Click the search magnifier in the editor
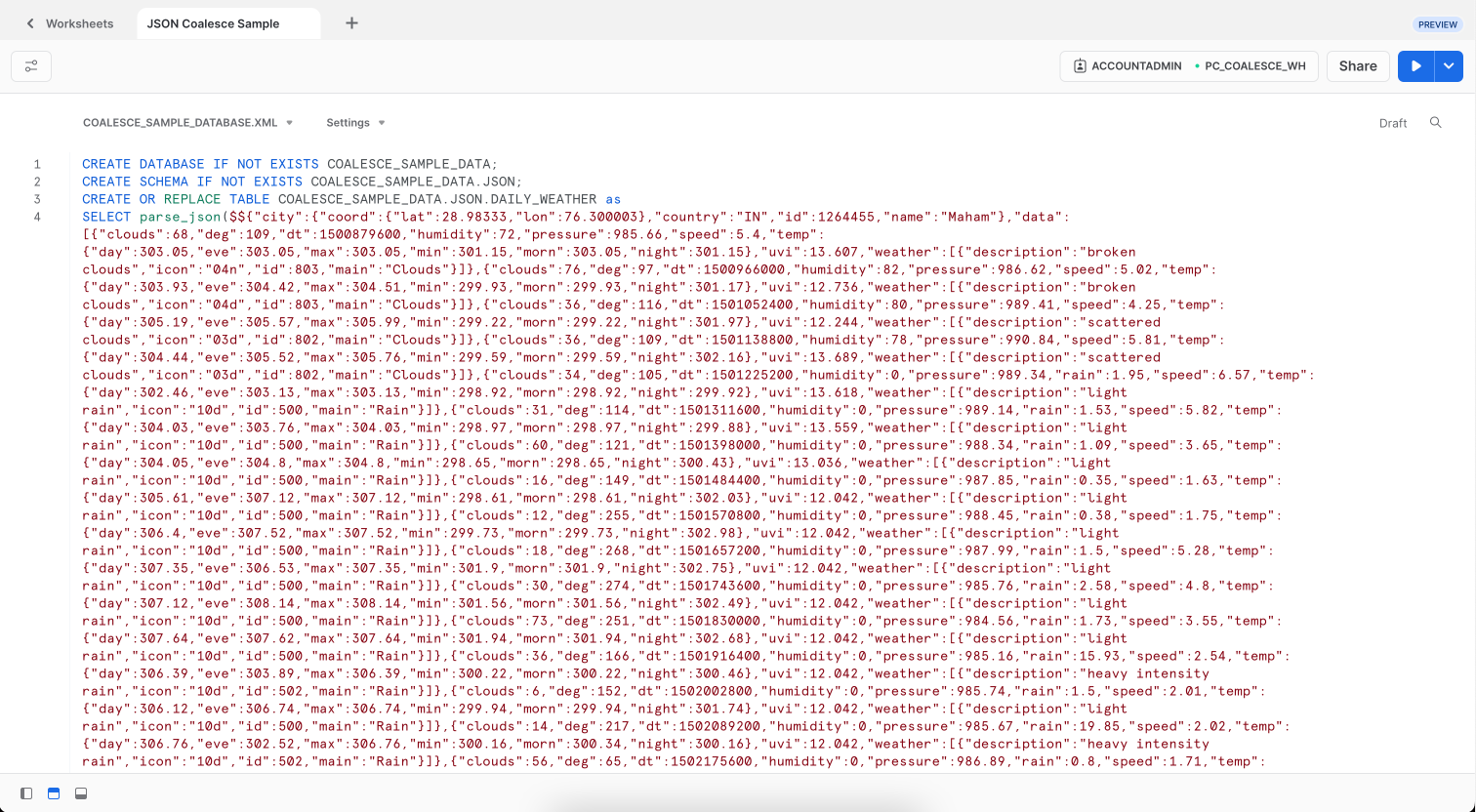Screen dimensions: 1476x812 (1435, 123)
